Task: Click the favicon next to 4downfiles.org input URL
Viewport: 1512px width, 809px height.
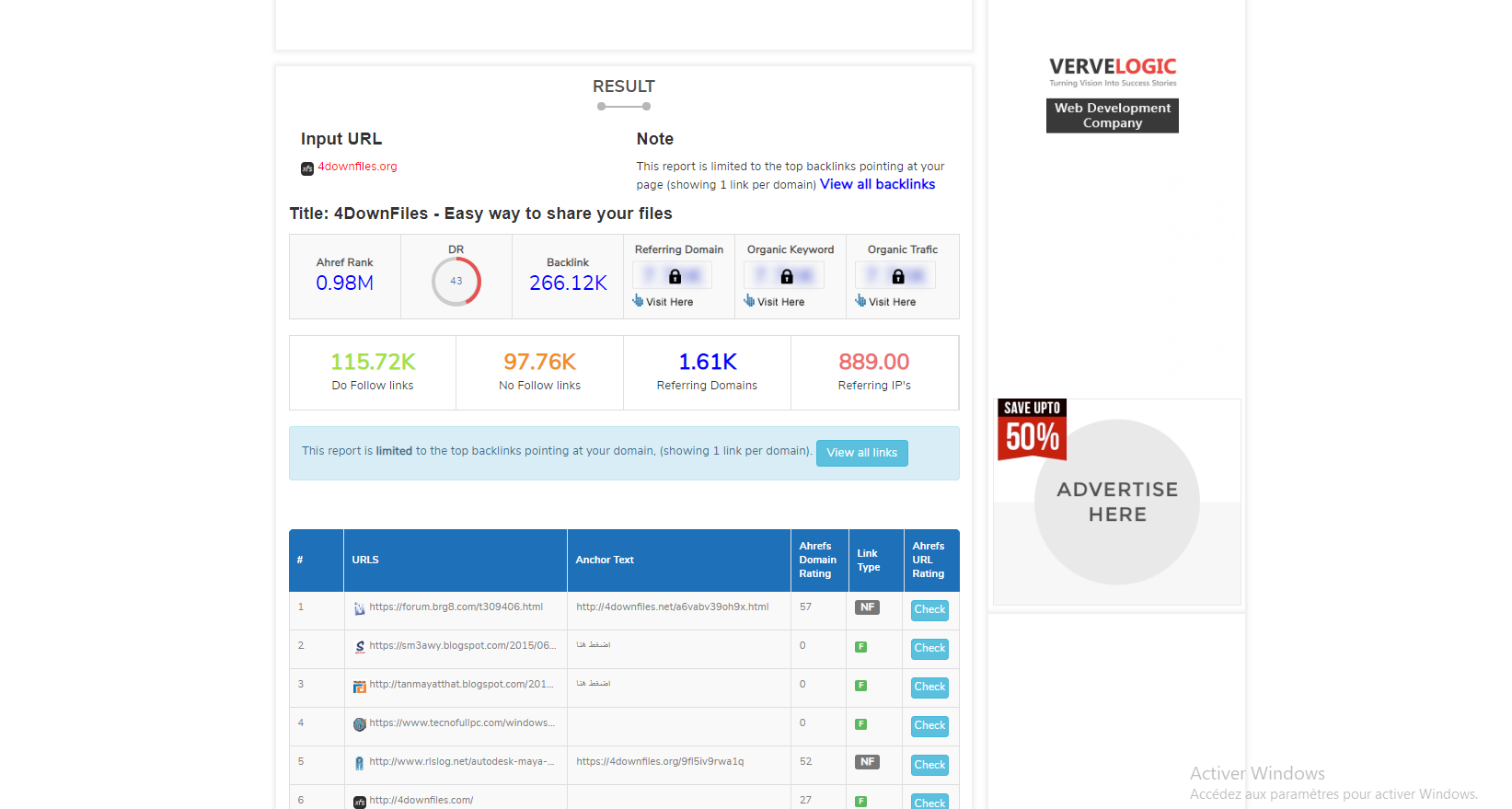Action: click(x=307, y=168)
